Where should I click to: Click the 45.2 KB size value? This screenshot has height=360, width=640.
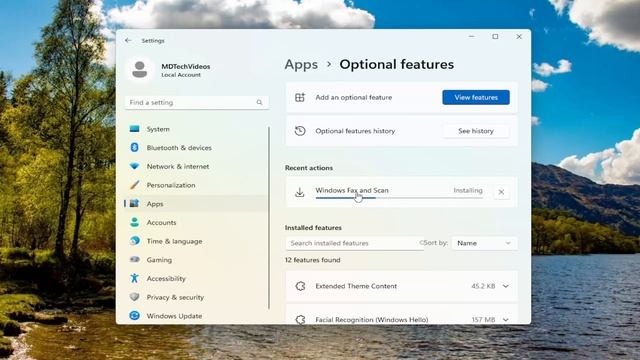pos(483,286)
